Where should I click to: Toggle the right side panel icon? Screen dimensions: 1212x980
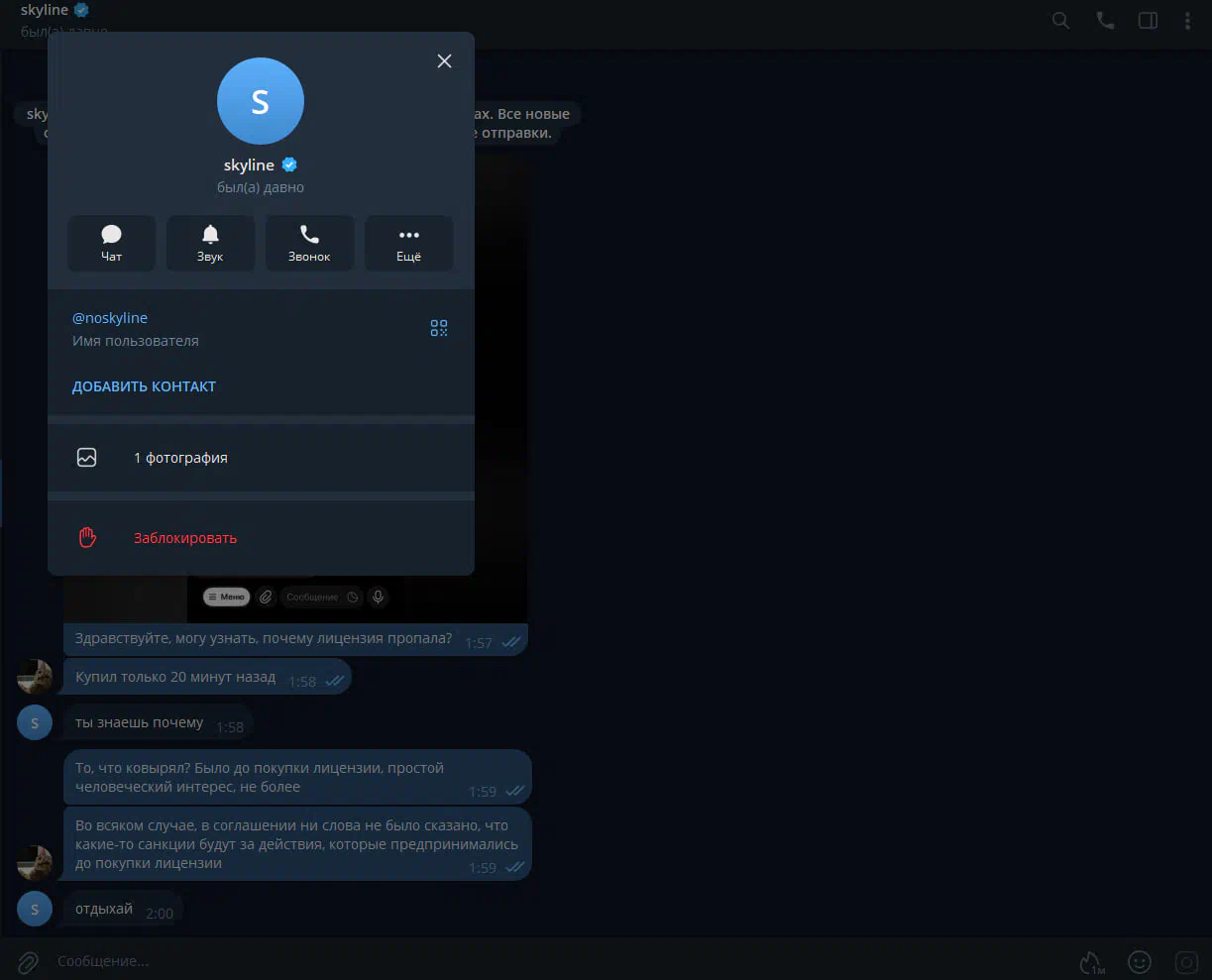pos(1148,21)
